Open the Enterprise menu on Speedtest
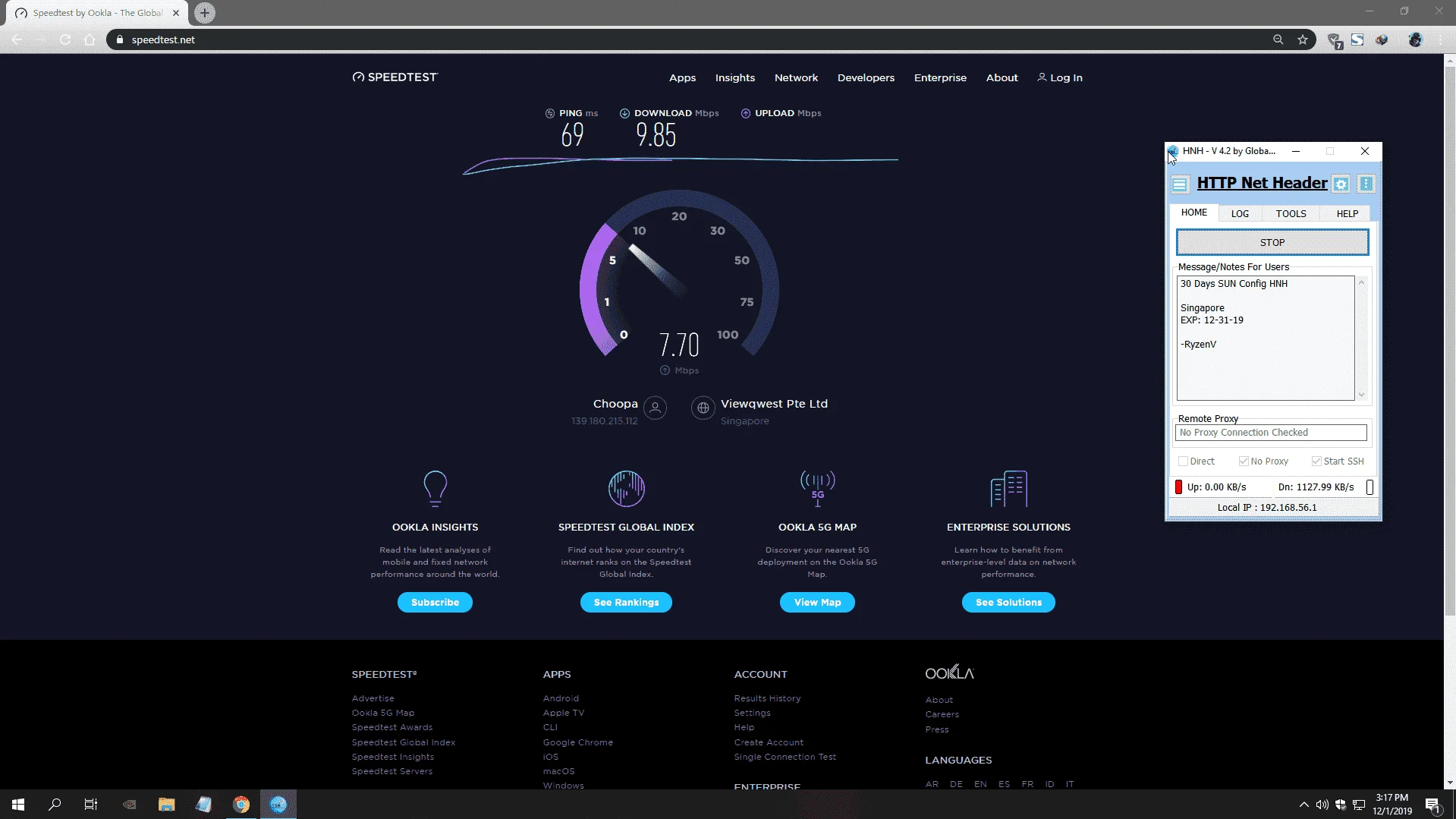 (940, 77)
